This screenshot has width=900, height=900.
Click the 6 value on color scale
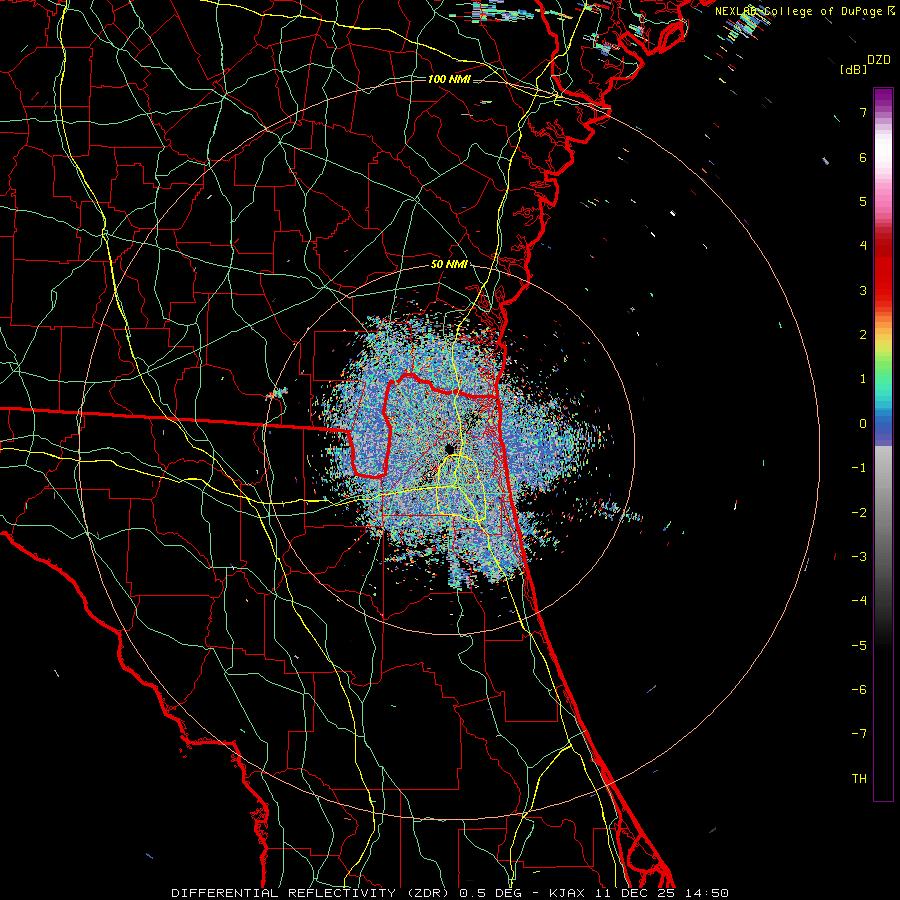[x=863, y=157]
